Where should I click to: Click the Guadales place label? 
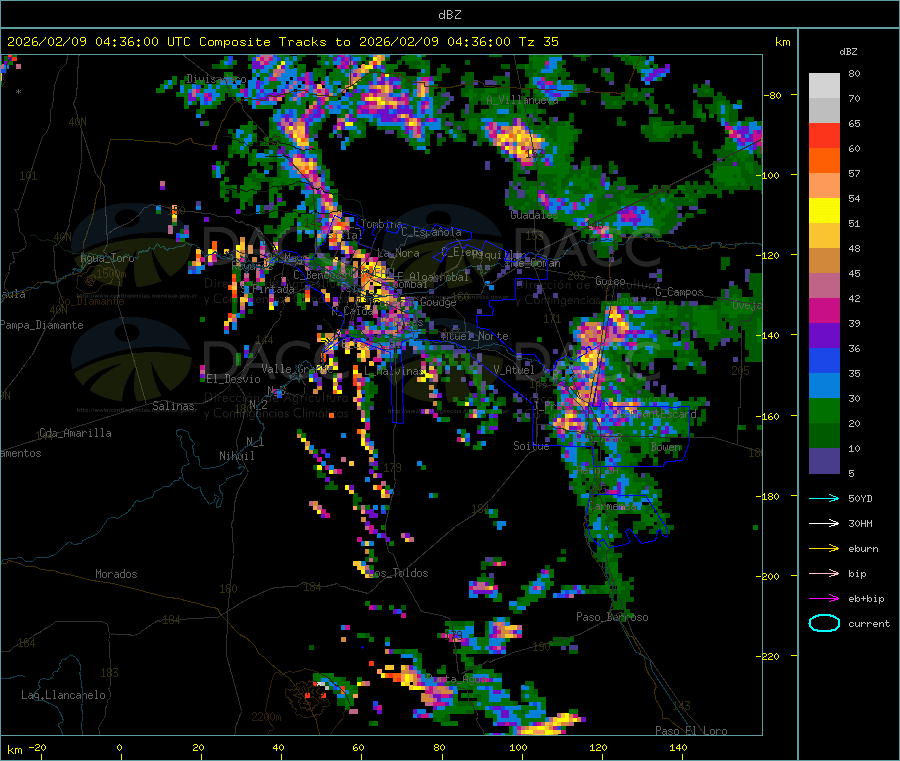pyautogui.click(x=534, y=215)
